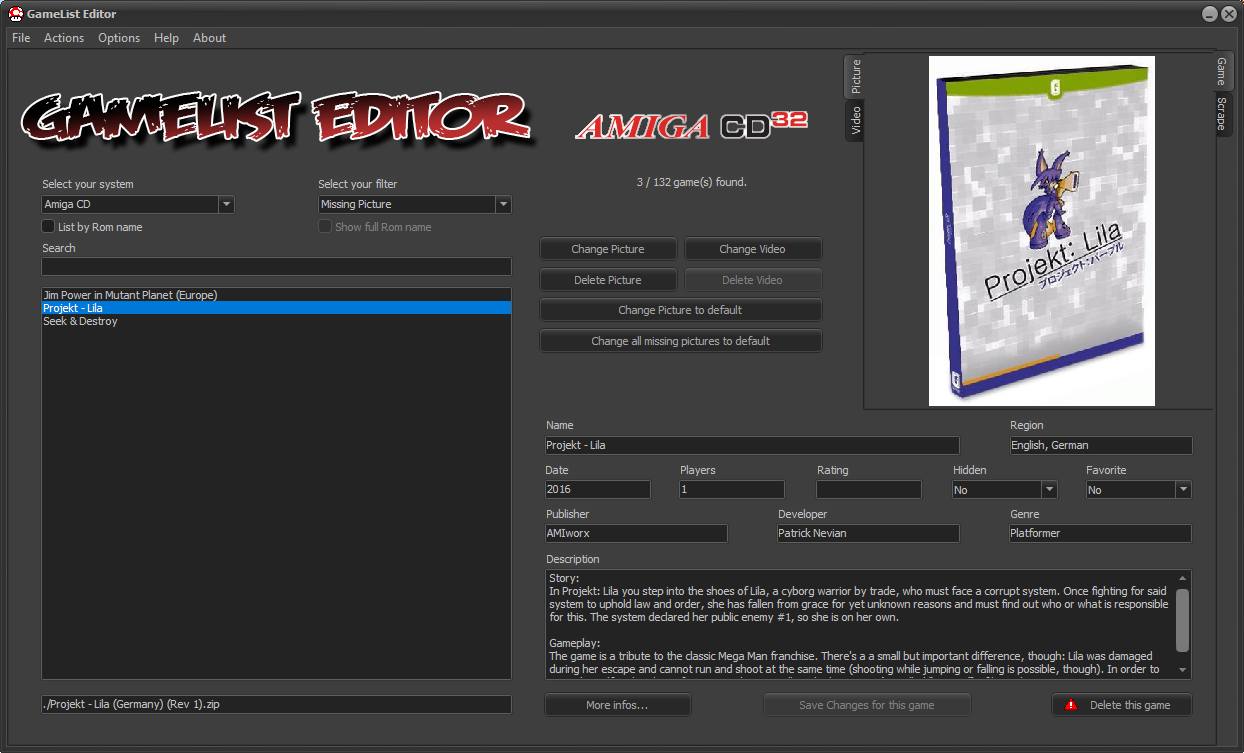1244x753 pixels.
Task: Click Delete this game button
Action: [1122, 705]
